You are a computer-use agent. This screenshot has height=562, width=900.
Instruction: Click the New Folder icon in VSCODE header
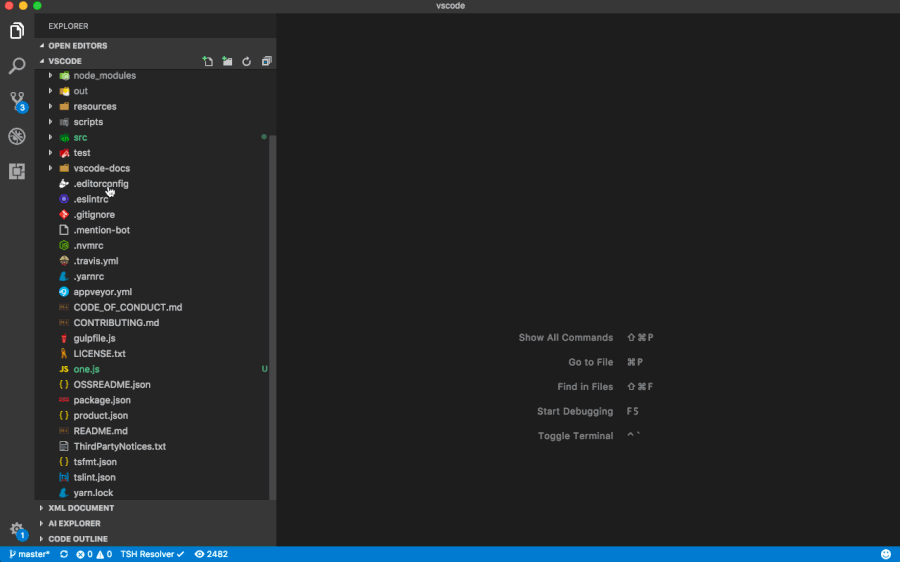point(227,61)
